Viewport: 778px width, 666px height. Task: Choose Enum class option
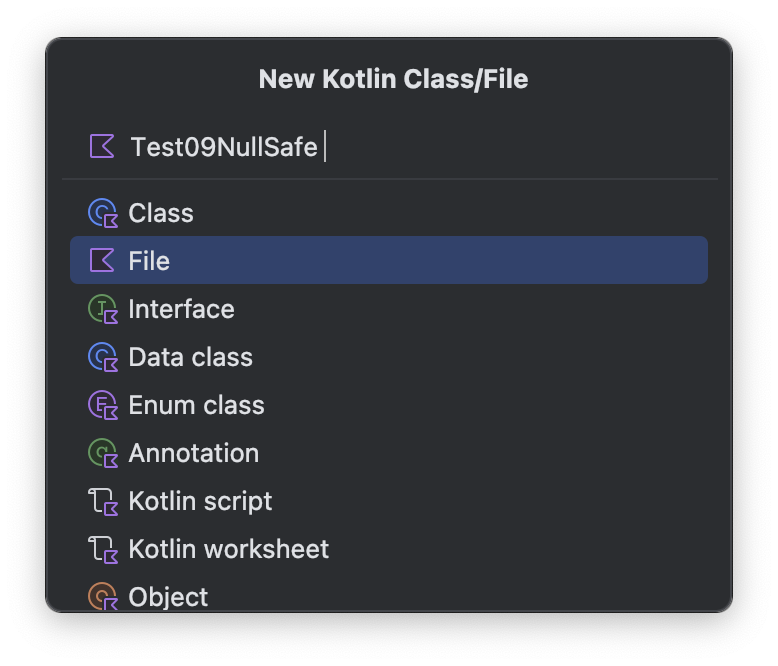click(196, 405)
